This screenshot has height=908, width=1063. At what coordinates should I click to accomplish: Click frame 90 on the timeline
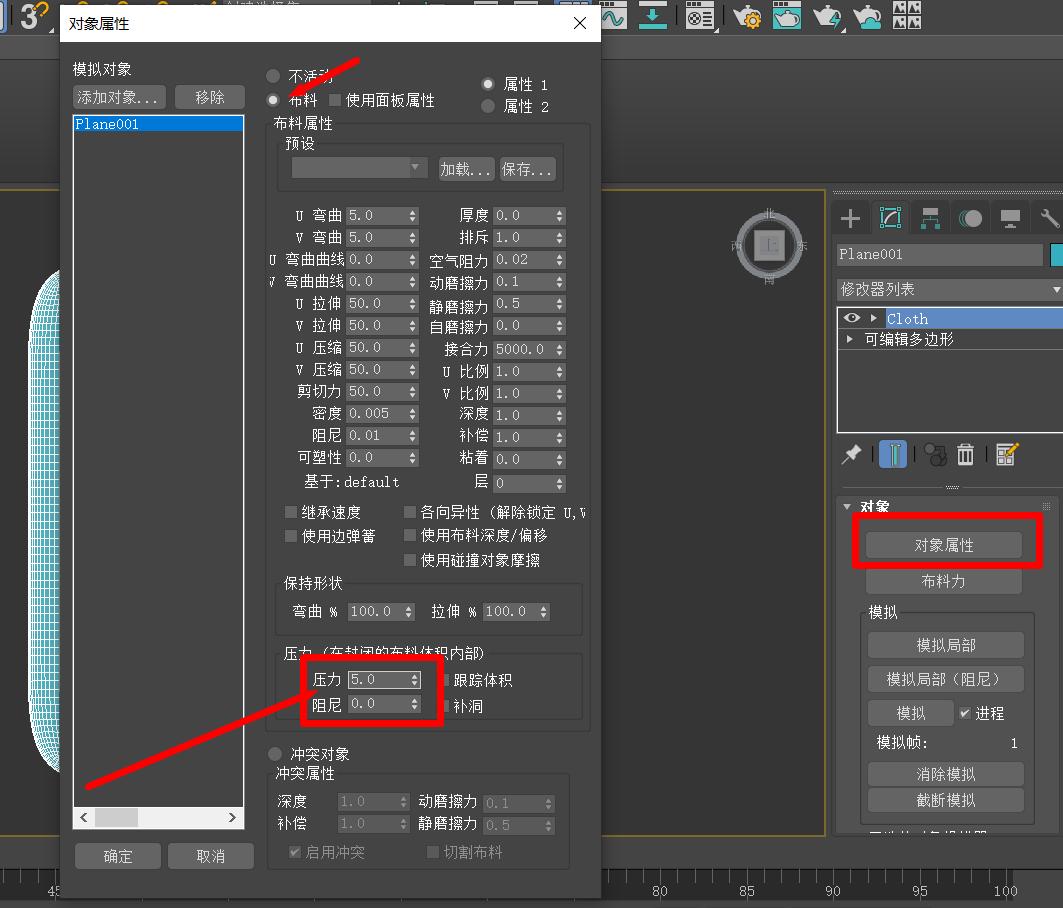(833, 890)
